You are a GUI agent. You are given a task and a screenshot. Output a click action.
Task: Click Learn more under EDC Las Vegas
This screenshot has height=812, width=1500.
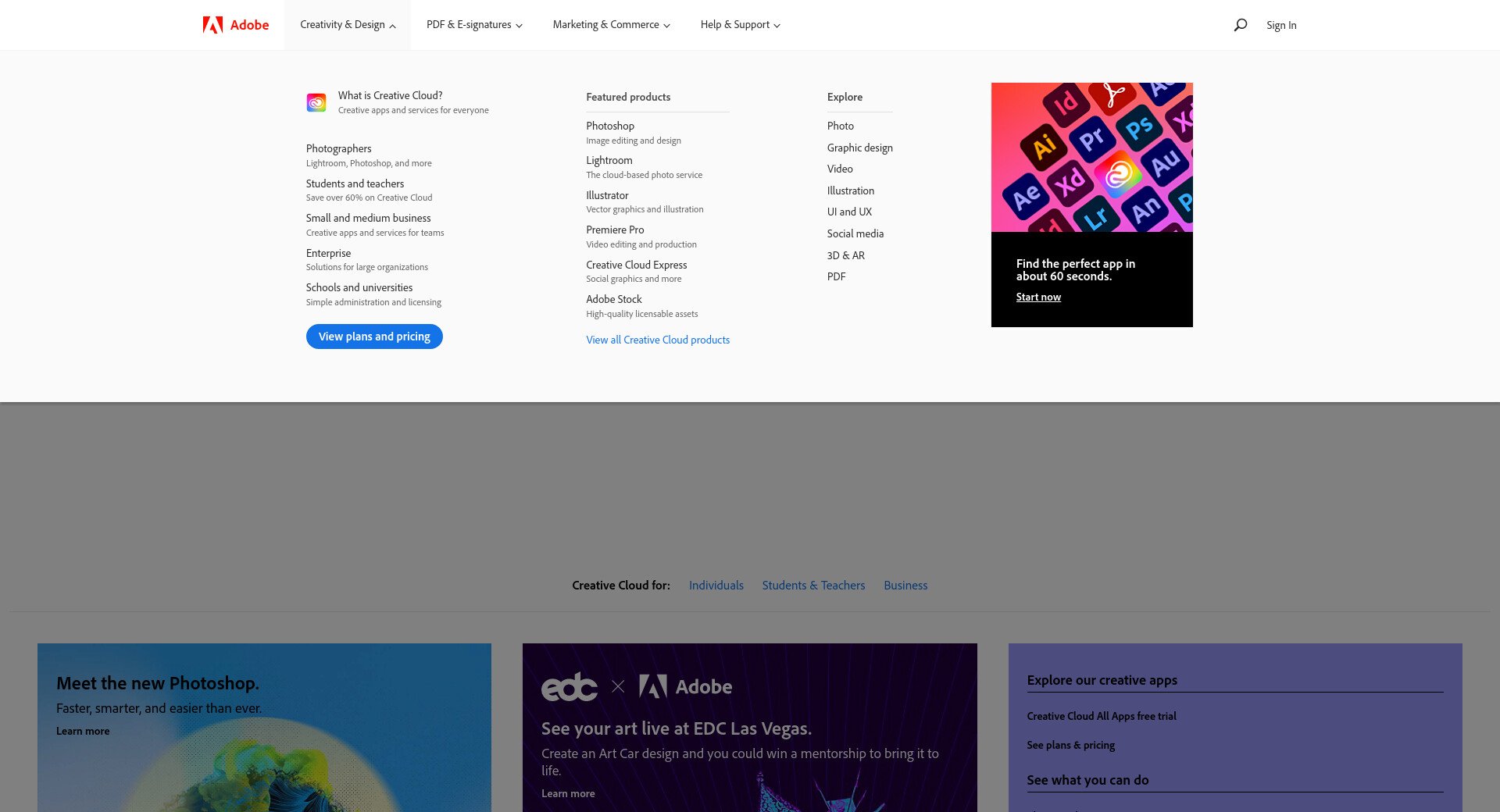(568, 793)
